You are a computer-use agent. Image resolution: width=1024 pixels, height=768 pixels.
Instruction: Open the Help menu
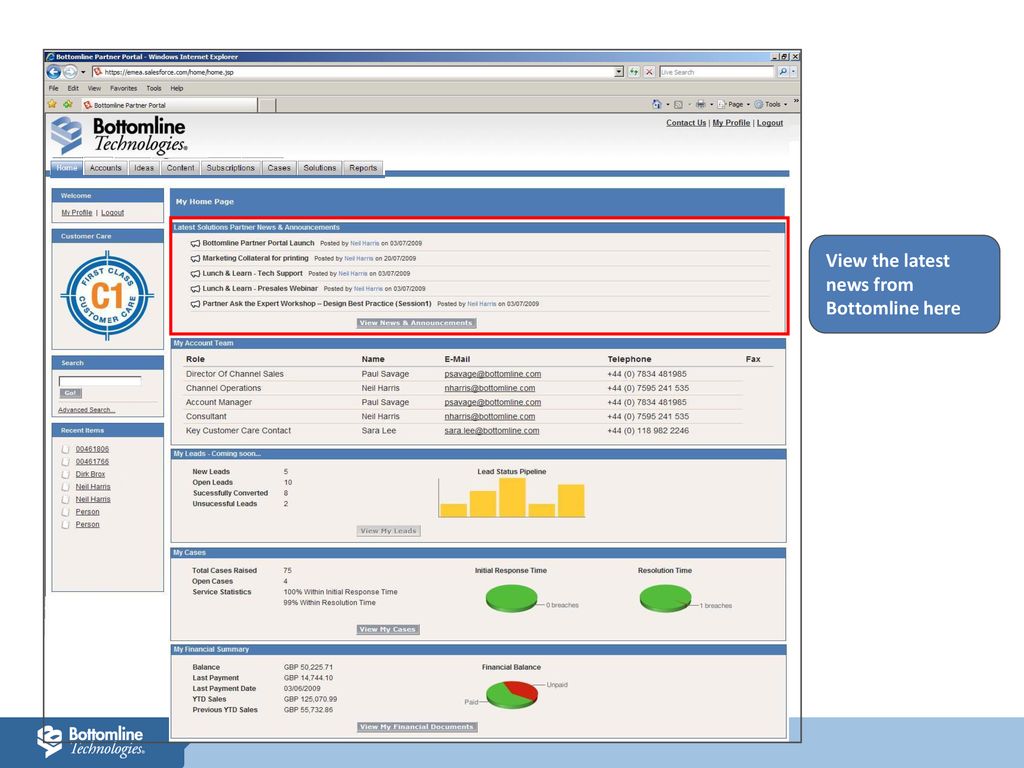coord(177,88)
